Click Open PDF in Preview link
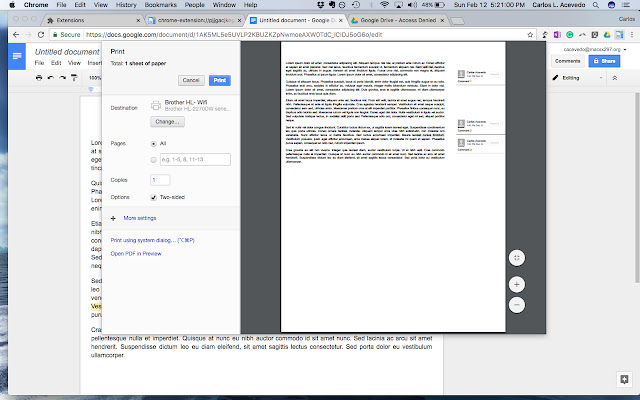This screenshot has width=640, height=400. [136, 254]
